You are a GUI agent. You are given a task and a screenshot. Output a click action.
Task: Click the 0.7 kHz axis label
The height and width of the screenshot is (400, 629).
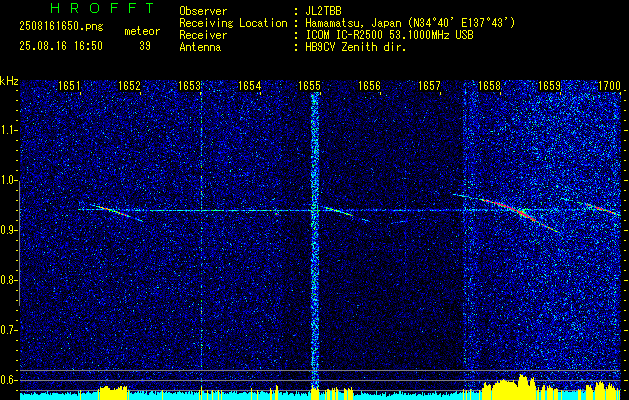[x=8, y=330]
